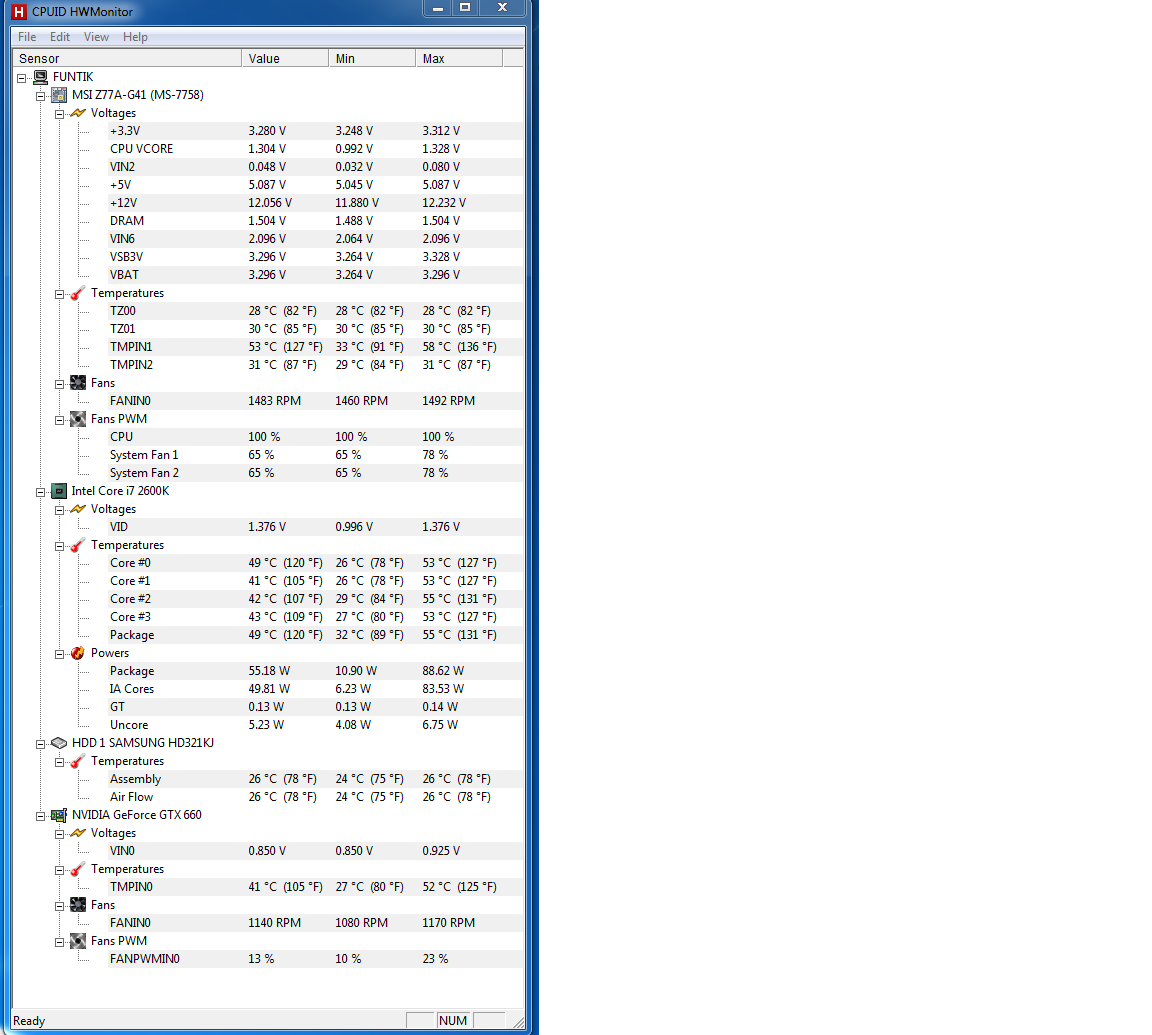
Task: Click the FUNTIK computer icon
Action: tap(40, 77)
